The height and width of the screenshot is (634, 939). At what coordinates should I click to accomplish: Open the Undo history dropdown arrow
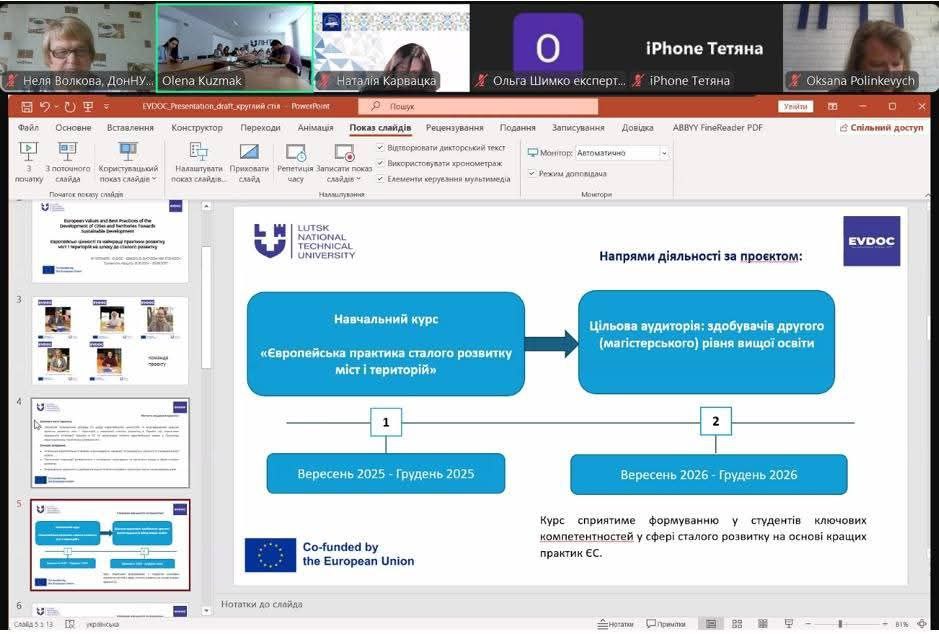click(x=55, y=107)
